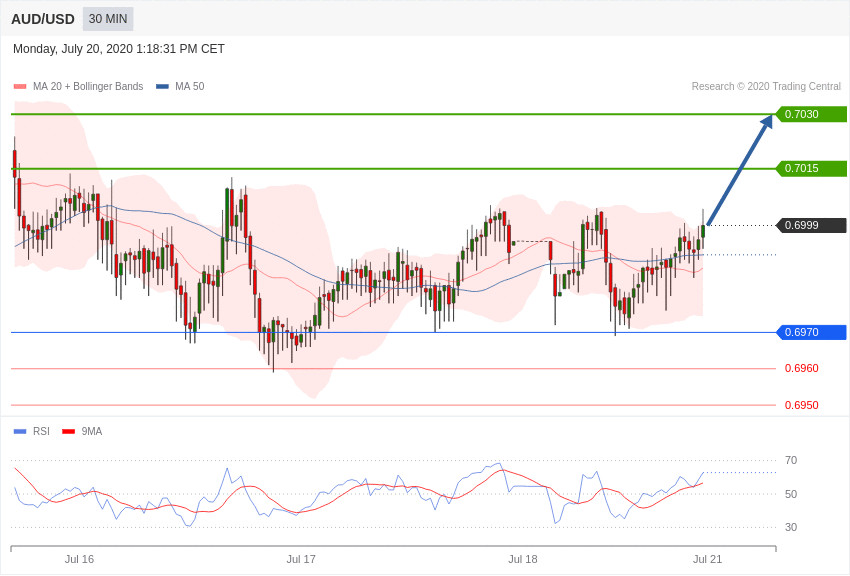Click the black 0.6999 current price label
Screen dimensions: 850x576
pos(810,225)
